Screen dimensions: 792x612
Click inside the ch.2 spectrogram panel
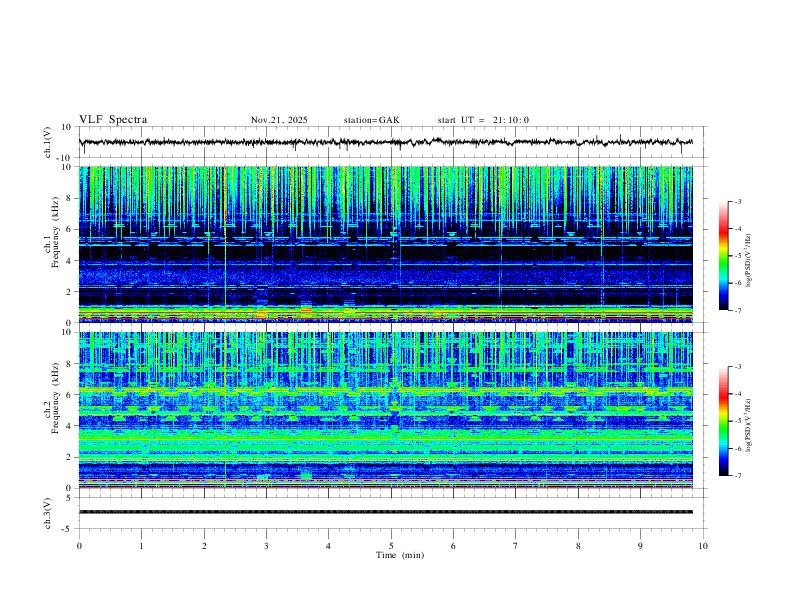click(x=386, y=410)
